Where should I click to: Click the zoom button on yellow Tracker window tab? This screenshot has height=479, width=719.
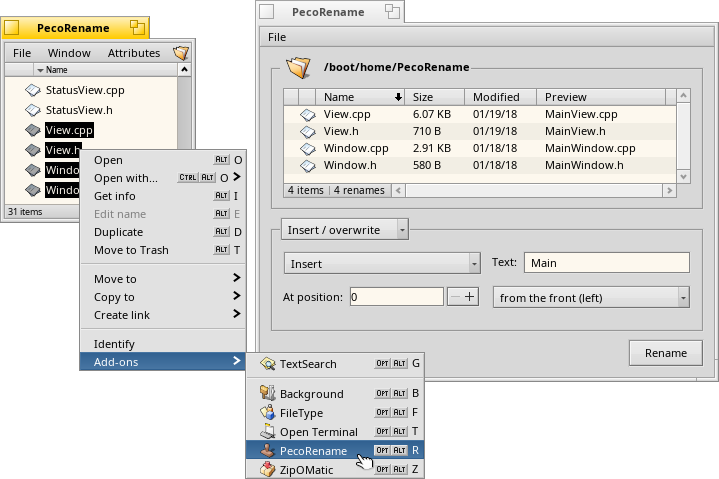click(x=137, y=28)
